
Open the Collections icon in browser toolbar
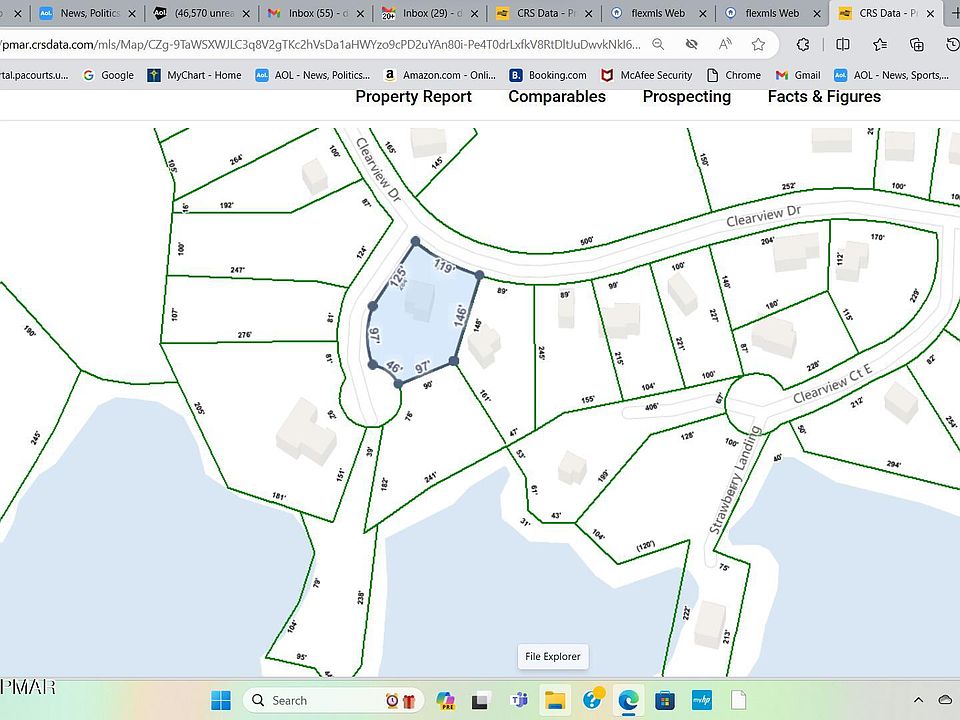click(917, 44)
